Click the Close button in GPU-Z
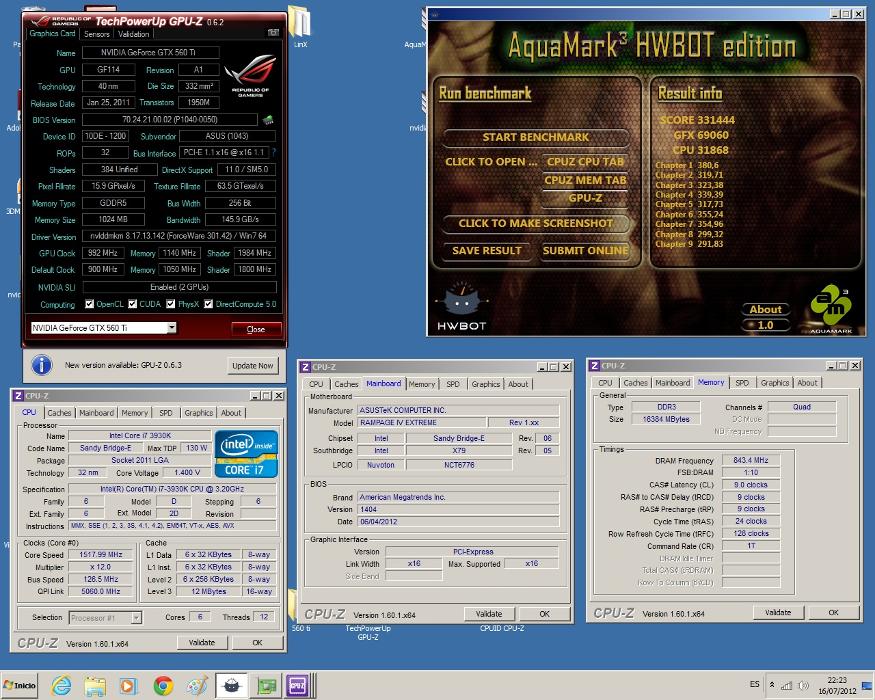Viewport: 875px width, 700px height. pyautogui.click(x=256, y=329)
